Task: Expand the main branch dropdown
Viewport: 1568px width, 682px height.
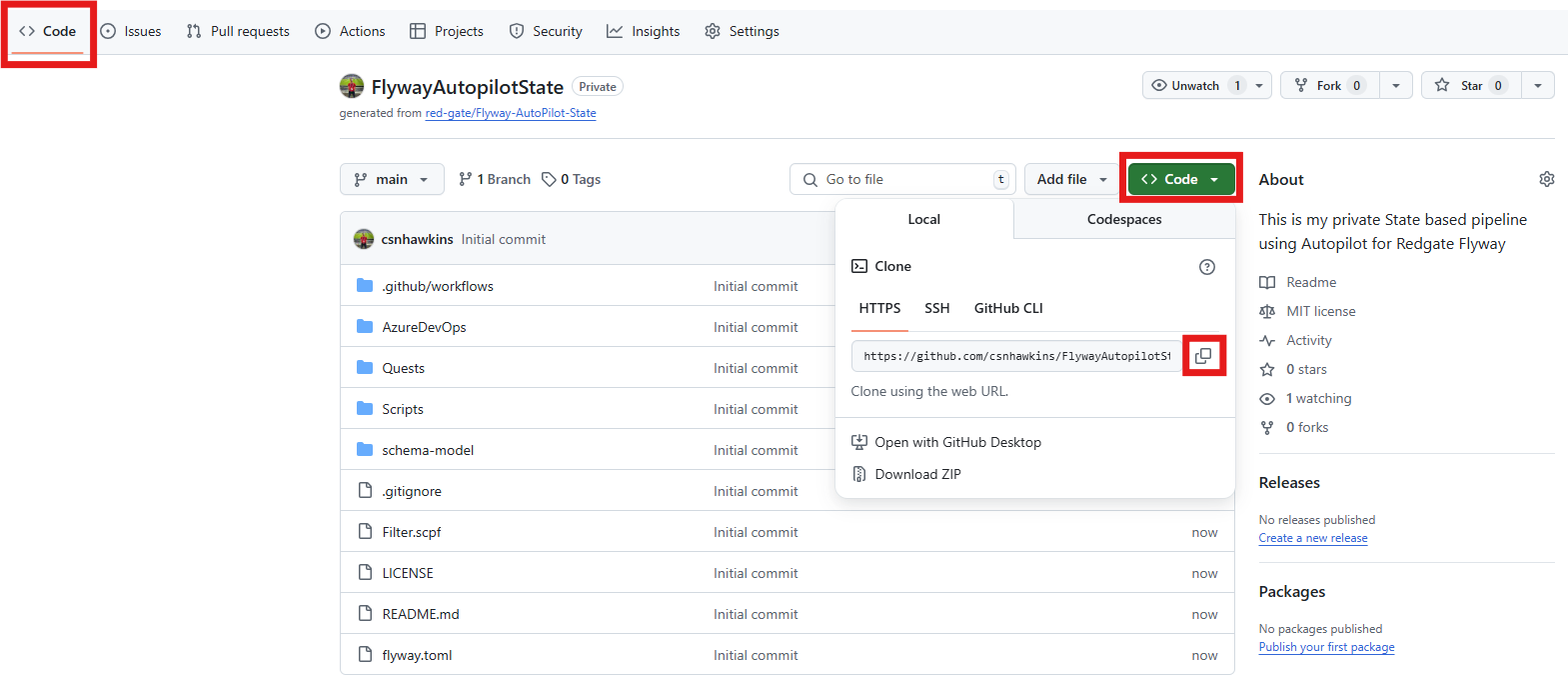Action: (x=392, y=179)
